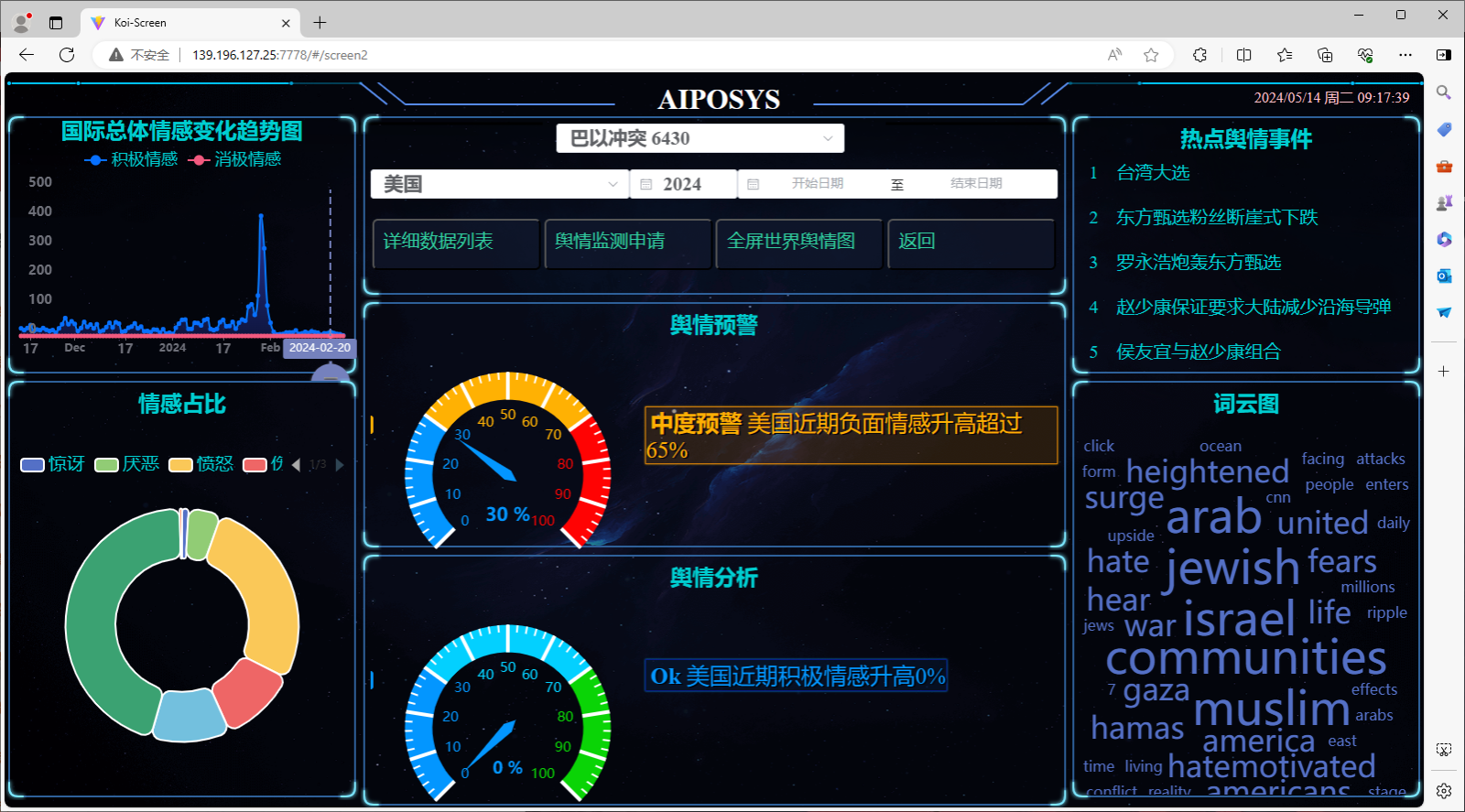This screenshot has width=1465, height=812.
Task: Toggle 惊讶 legend in emotion pie chart
Action: [x=53, y=464]
